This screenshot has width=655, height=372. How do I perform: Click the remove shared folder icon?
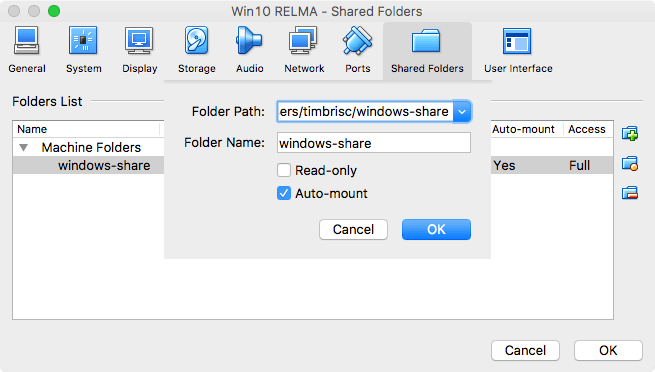(630, 193)
